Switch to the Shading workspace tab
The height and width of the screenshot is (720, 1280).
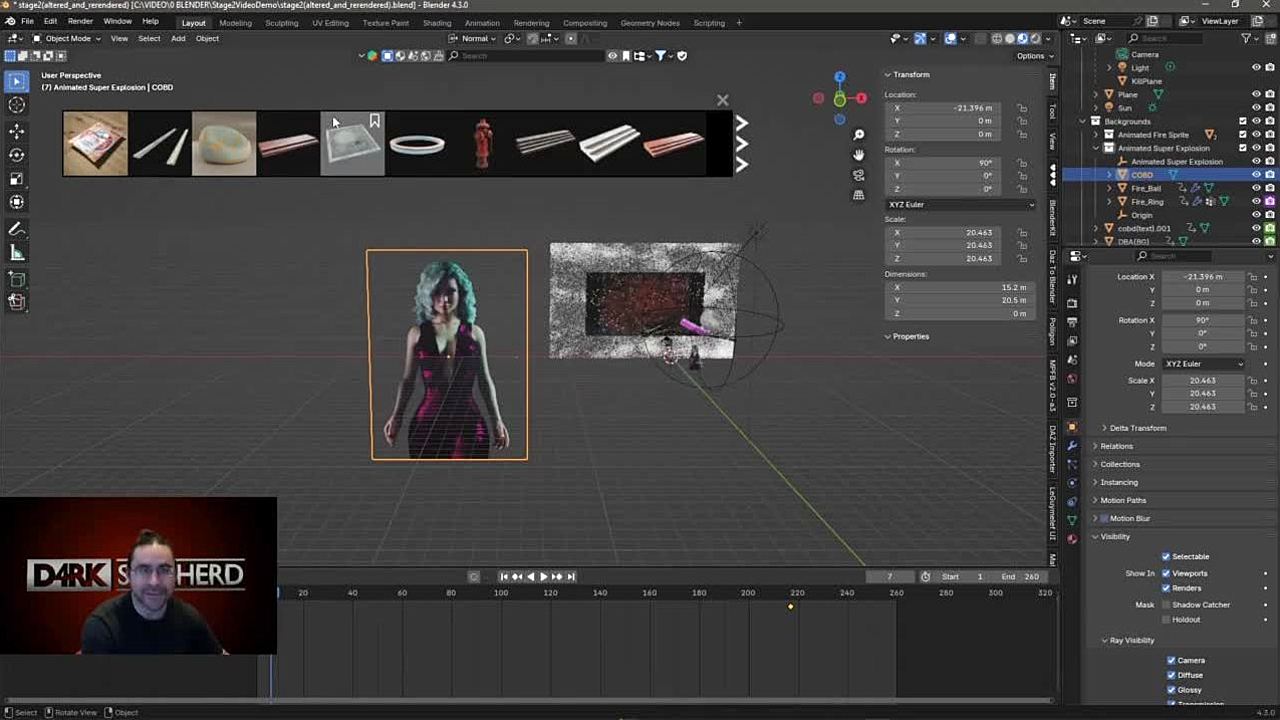tap(436, 23)
